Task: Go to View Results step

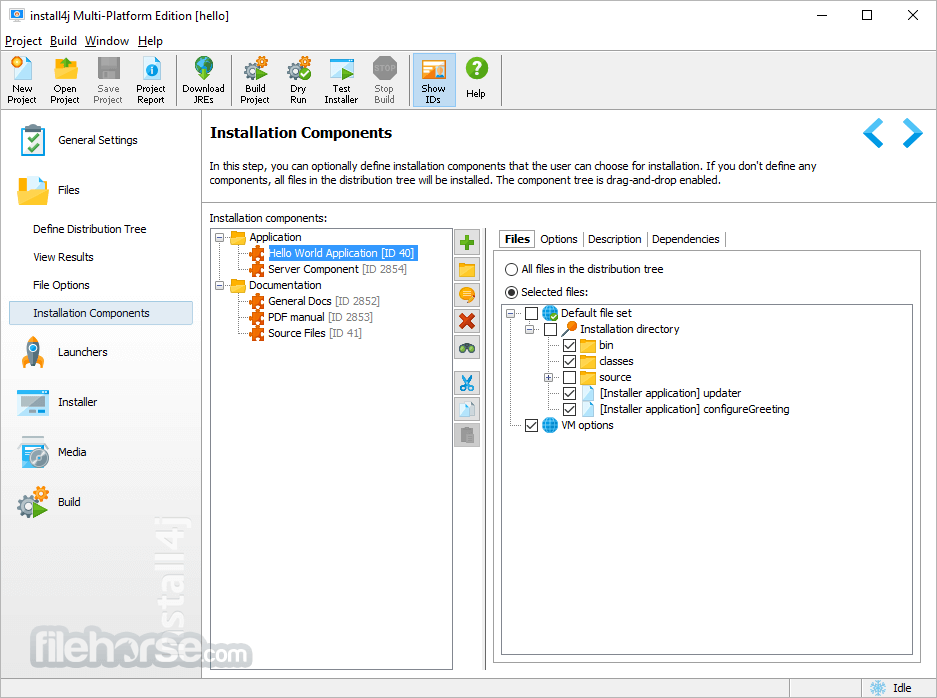Action: 63,257
